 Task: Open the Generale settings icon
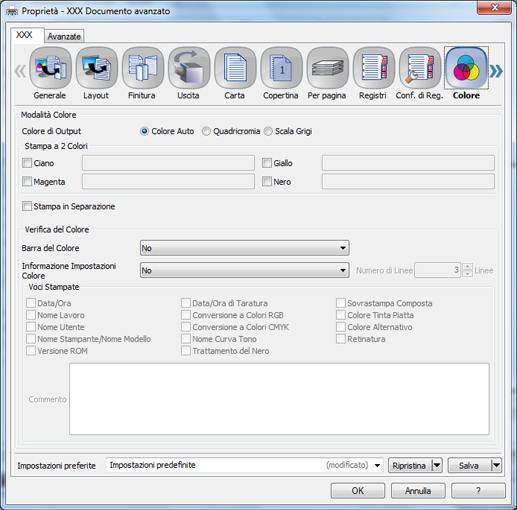pyautogui.click(x=50, y=69)
